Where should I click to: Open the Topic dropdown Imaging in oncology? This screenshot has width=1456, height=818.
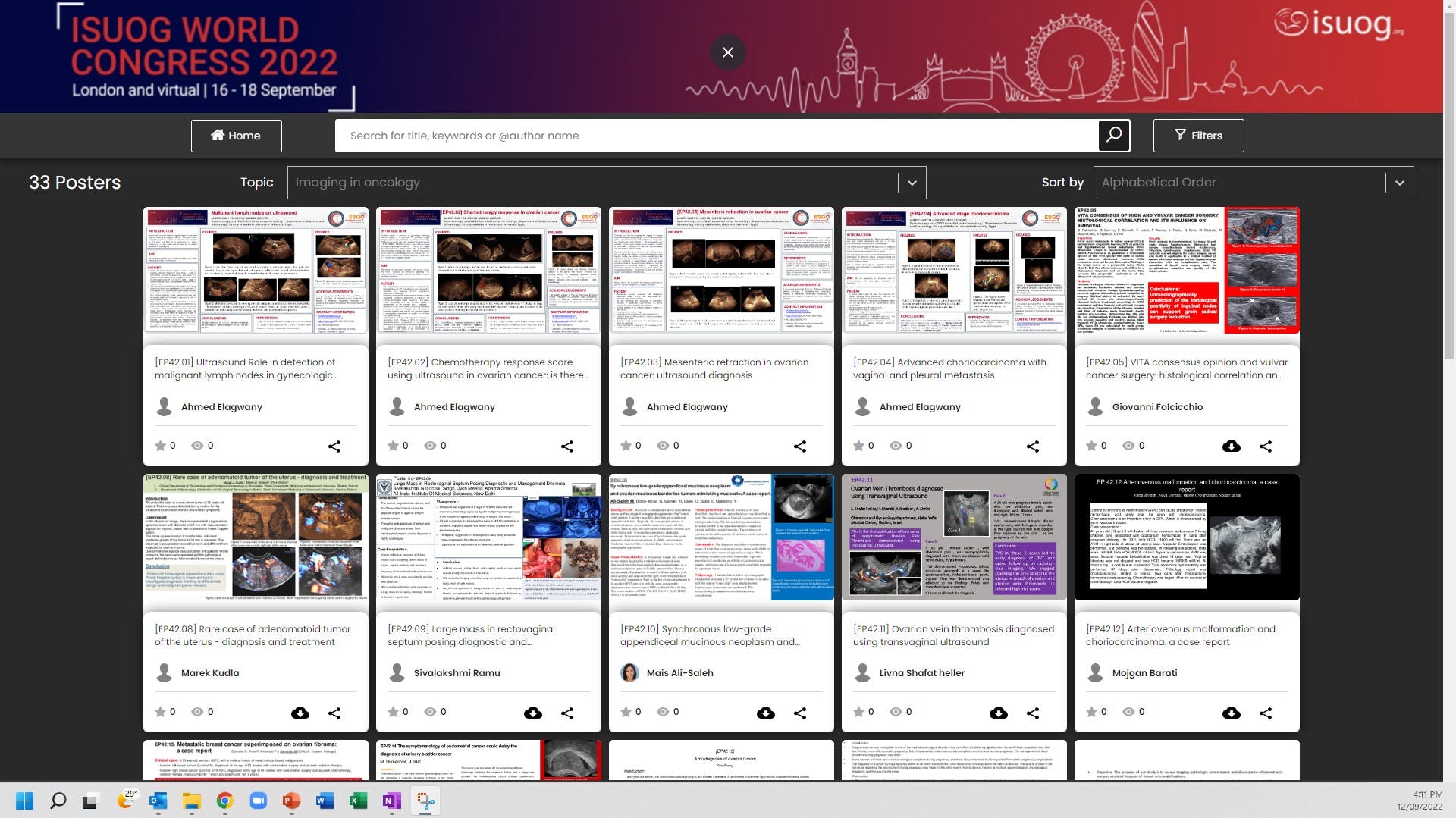coord(607,183)
